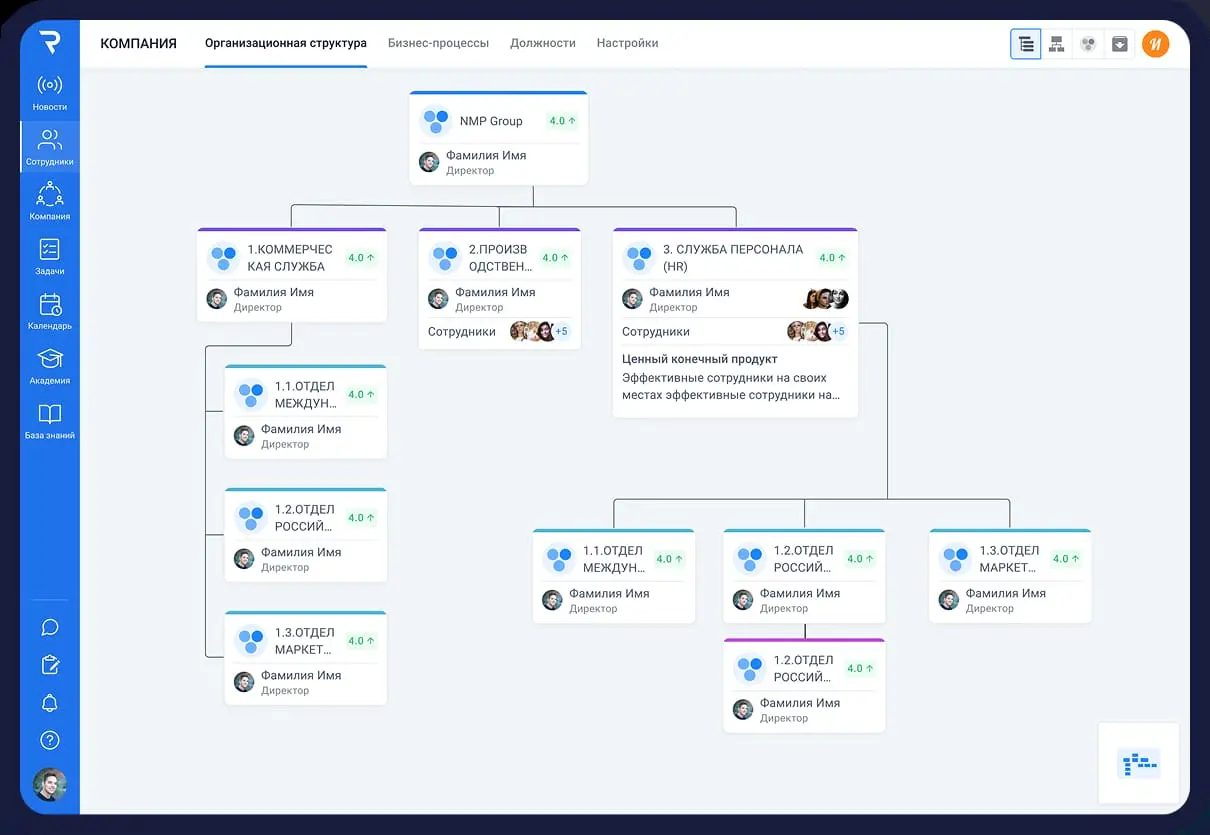Click the org chart minimap thumbnail
The height and width of the screenshot is (835, 1210).
tap(1139, 764)
